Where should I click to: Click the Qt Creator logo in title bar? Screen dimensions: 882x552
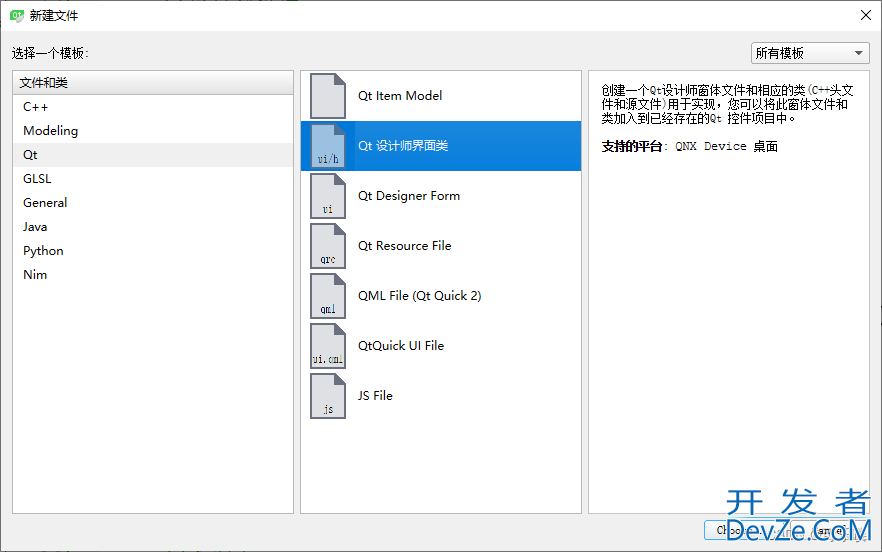coord(17,16)
